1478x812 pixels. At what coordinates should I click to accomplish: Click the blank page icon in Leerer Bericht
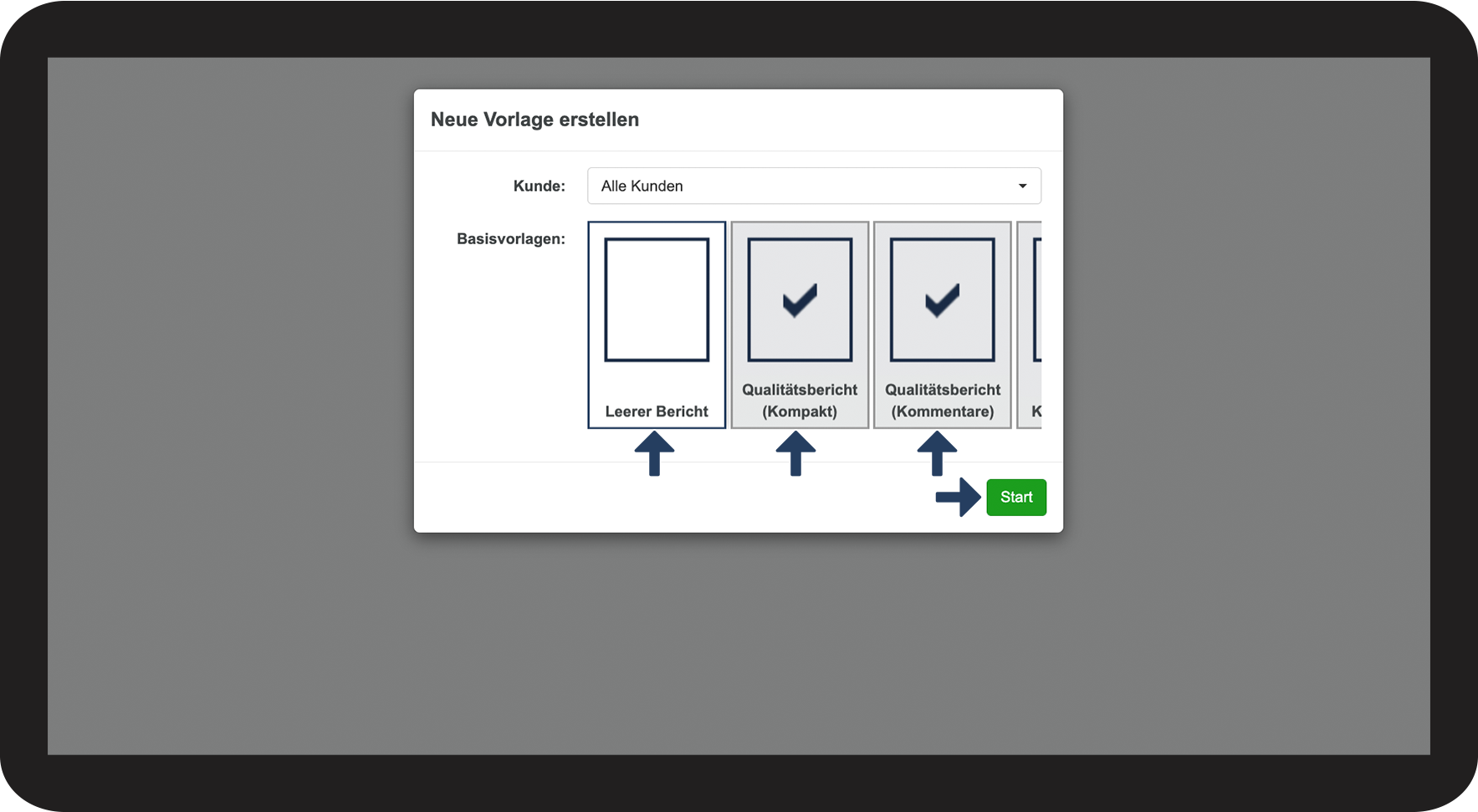coord(657,299)
